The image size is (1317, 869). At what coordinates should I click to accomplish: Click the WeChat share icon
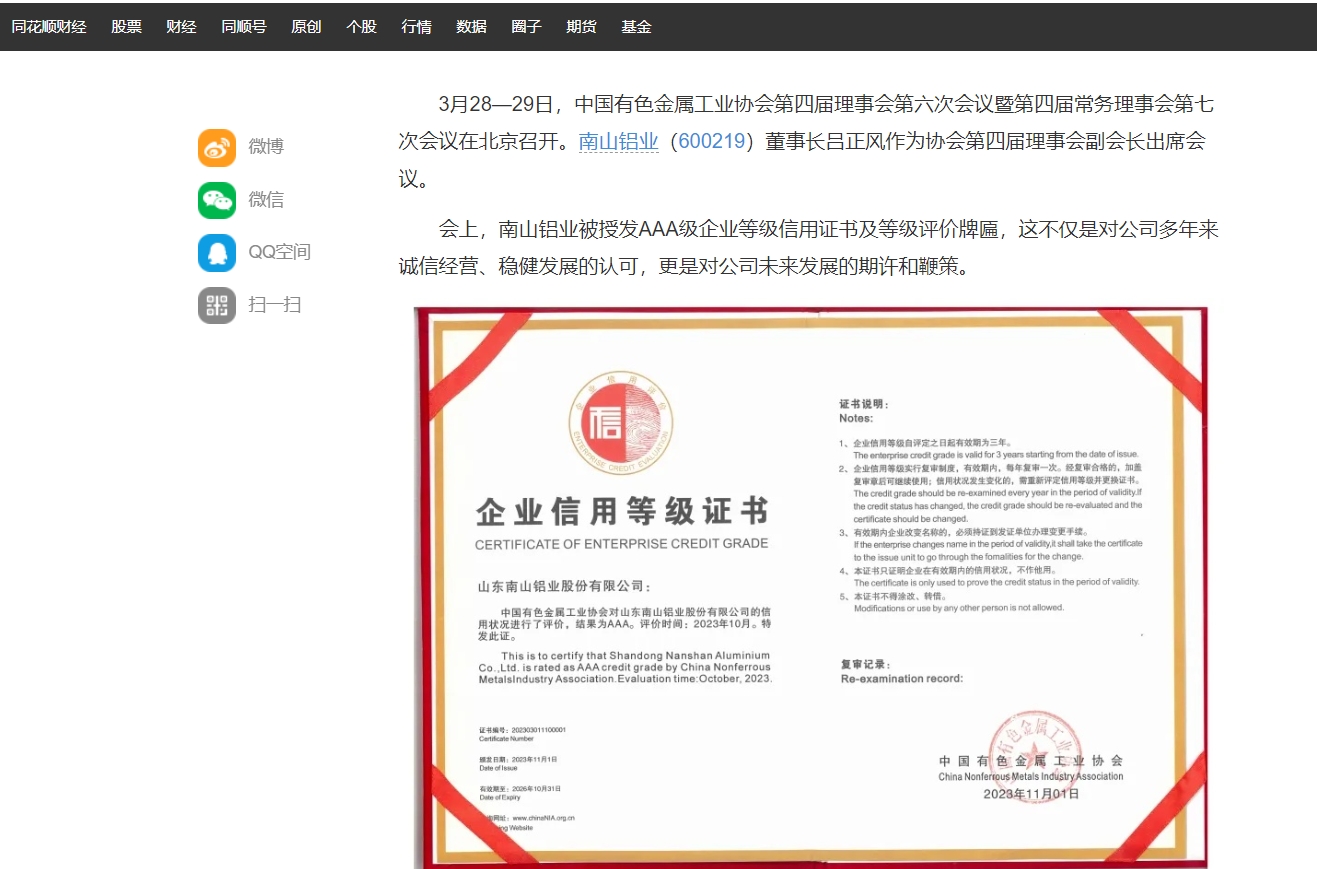pyautogui.click(x=217, y=200)
